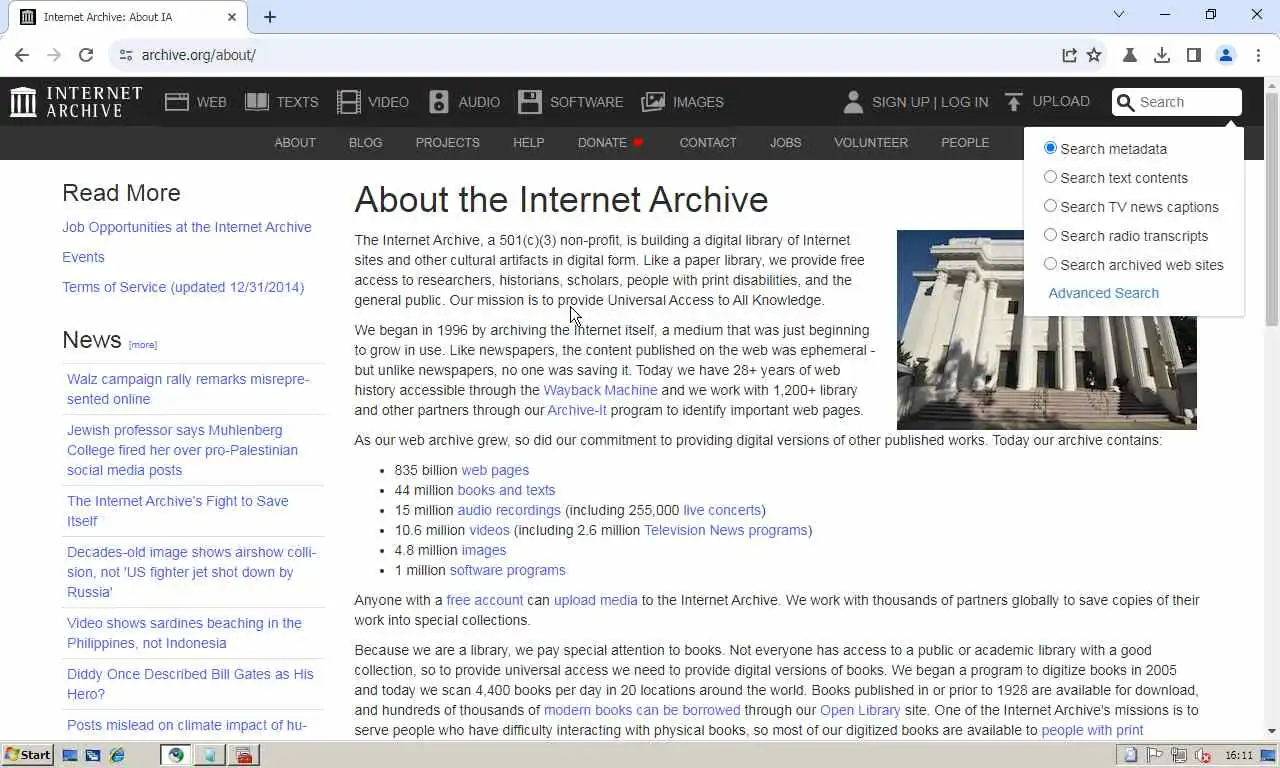Click the user avatar icon beside Sign Up
Screen dimensions: 1280x768
tap(853, 102)
